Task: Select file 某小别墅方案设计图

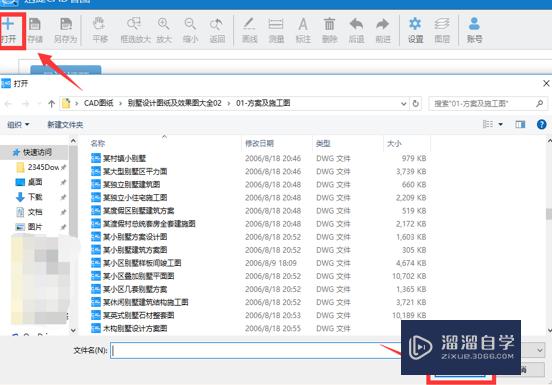Action: tap(135, 237)
